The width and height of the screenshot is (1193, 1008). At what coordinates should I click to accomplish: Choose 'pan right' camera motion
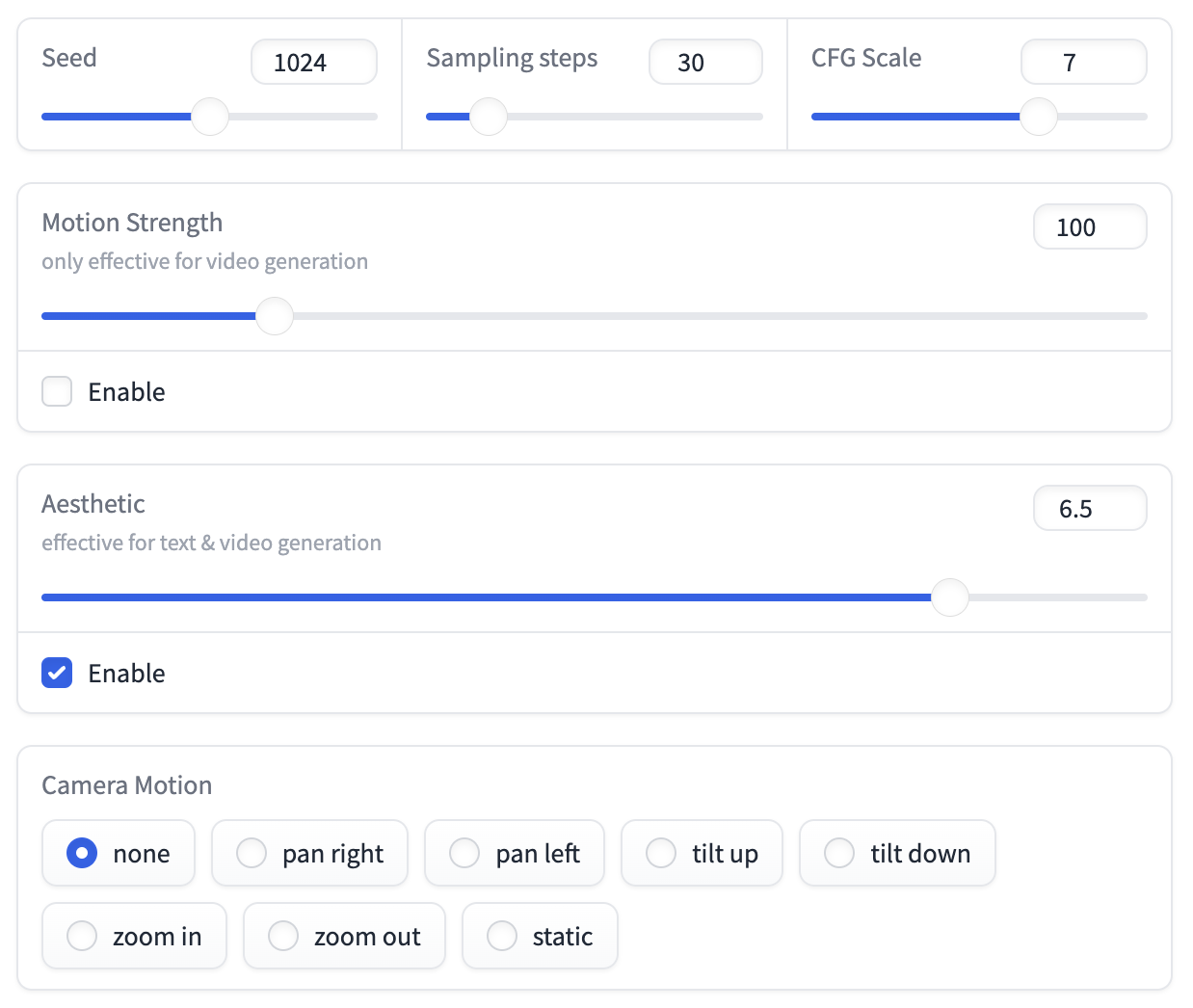tap(252, 853)
